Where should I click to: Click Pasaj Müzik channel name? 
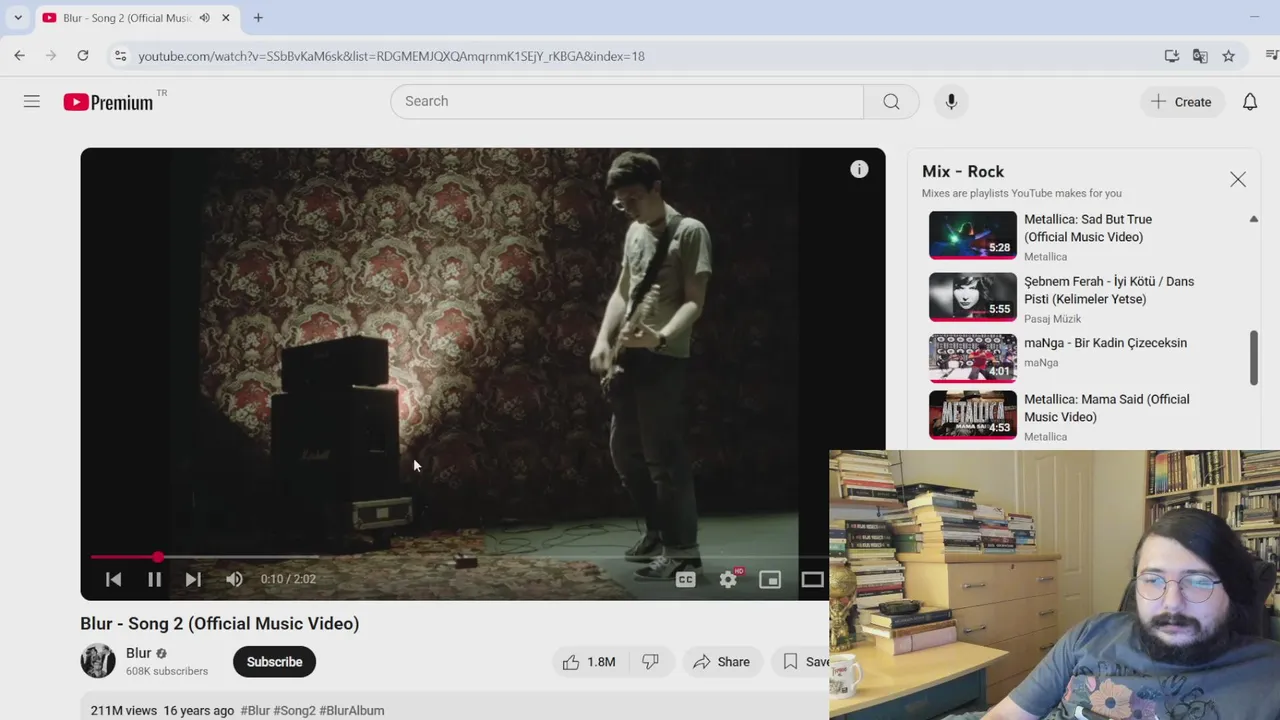pyautogui.click(x=1052, y=319)
